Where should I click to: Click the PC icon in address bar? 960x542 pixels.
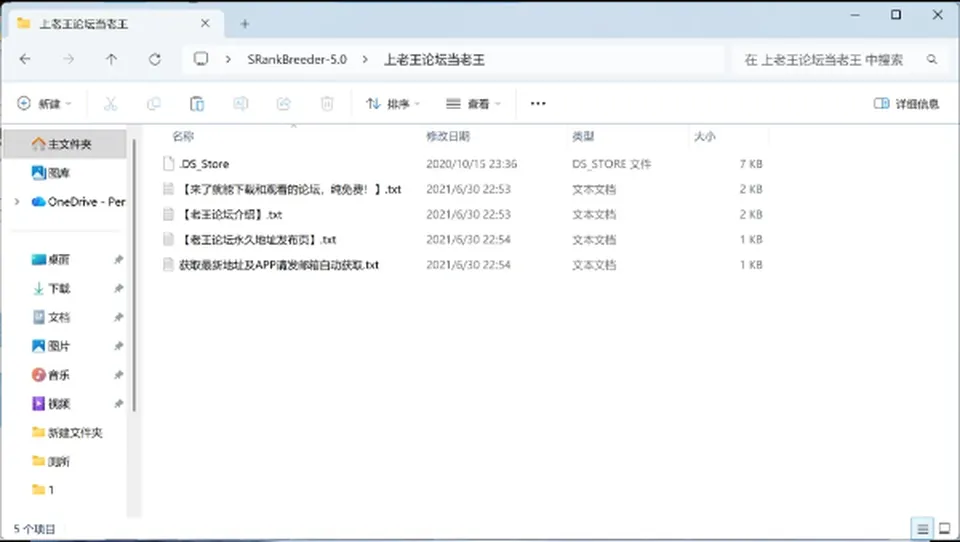coord(201,59)
